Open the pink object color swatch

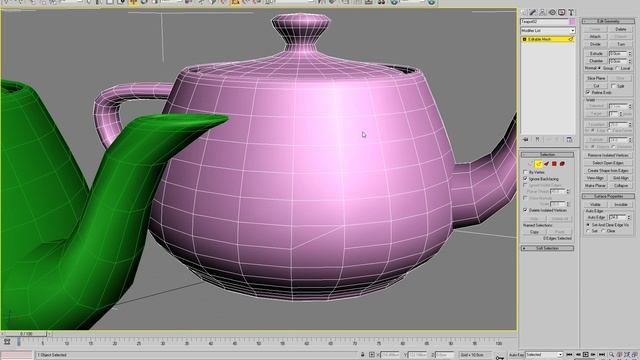pyautogui.click(x=572, y=22)
